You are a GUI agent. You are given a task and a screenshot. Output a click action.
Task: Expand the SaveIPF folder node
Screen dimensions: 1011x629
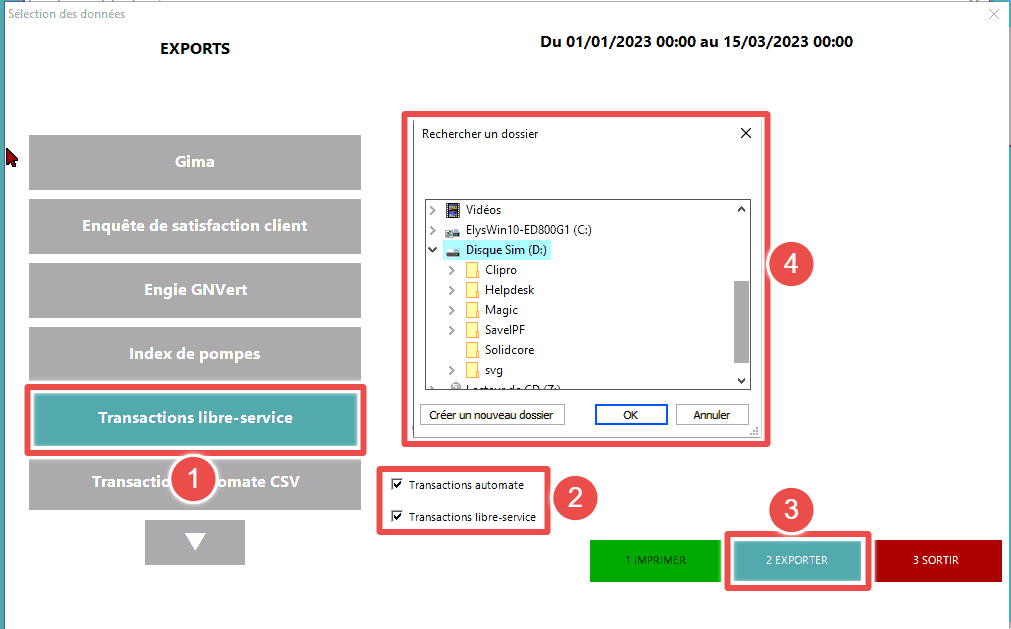[452, 330]
